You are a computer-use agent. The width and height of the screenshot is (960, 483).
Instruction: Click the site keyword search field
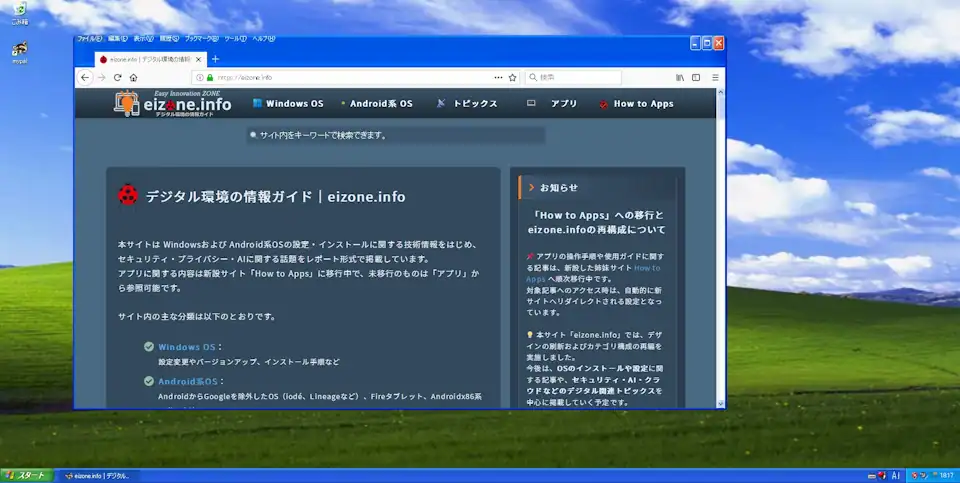[x=396, y=135]
